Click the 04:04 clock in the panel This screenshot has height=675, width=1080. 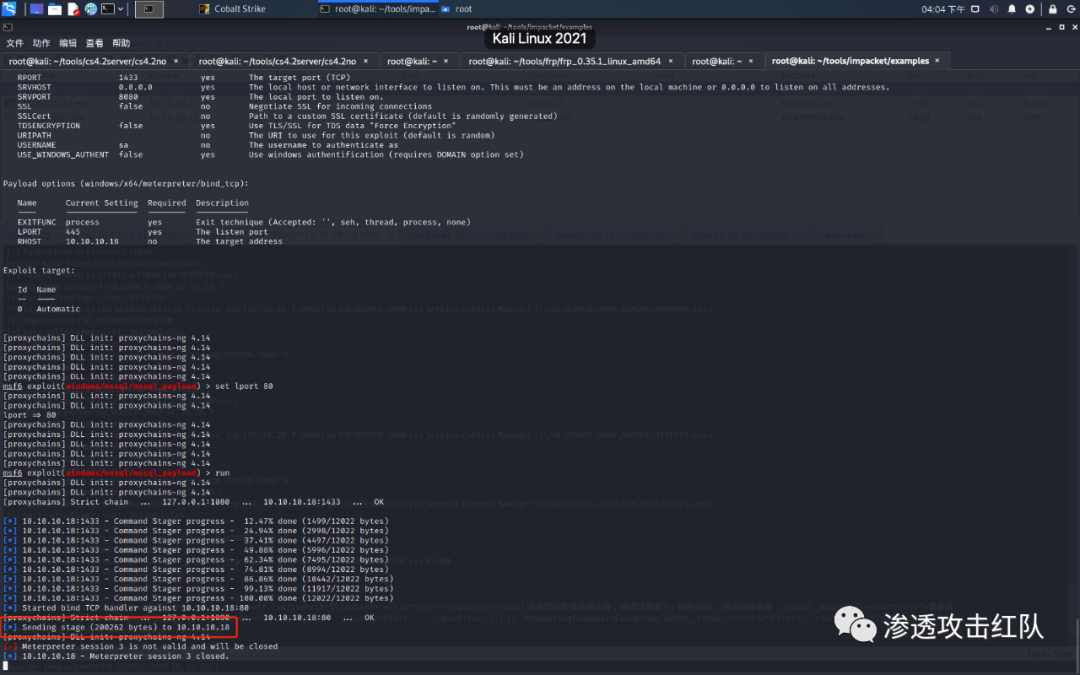(x=943, y=9)
